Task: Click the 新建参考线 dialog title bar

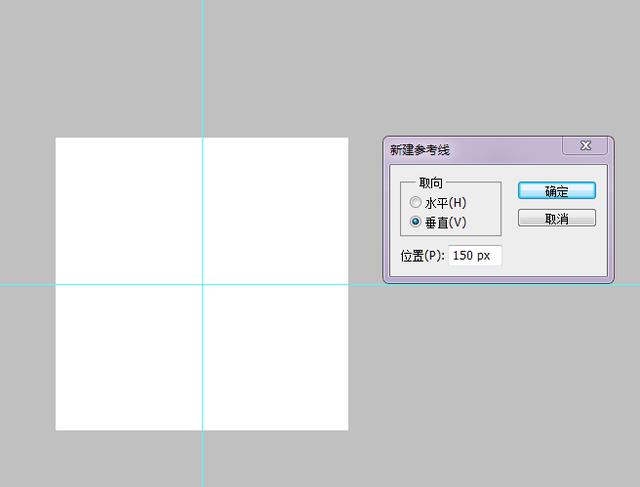Action: coord(470,149)
